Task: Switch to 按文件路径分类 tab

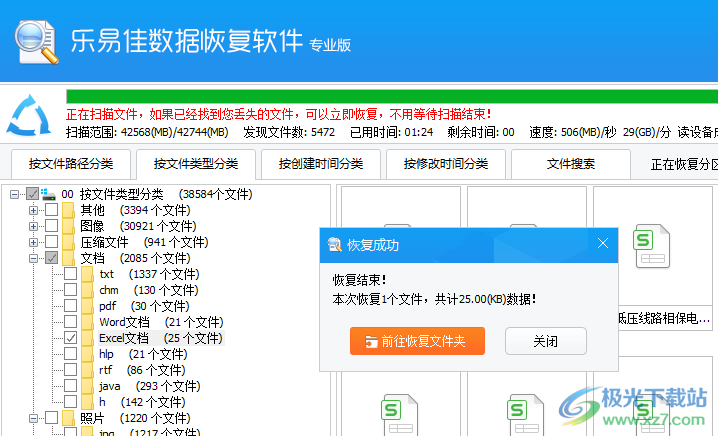Action: point(71,164)
